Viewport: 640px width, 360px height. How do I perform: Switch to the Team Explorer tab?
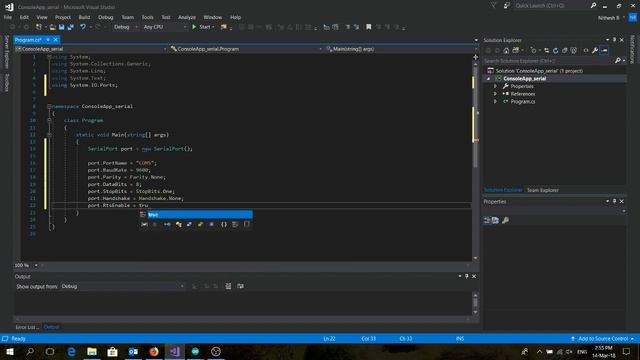click(x=542, y=190)
